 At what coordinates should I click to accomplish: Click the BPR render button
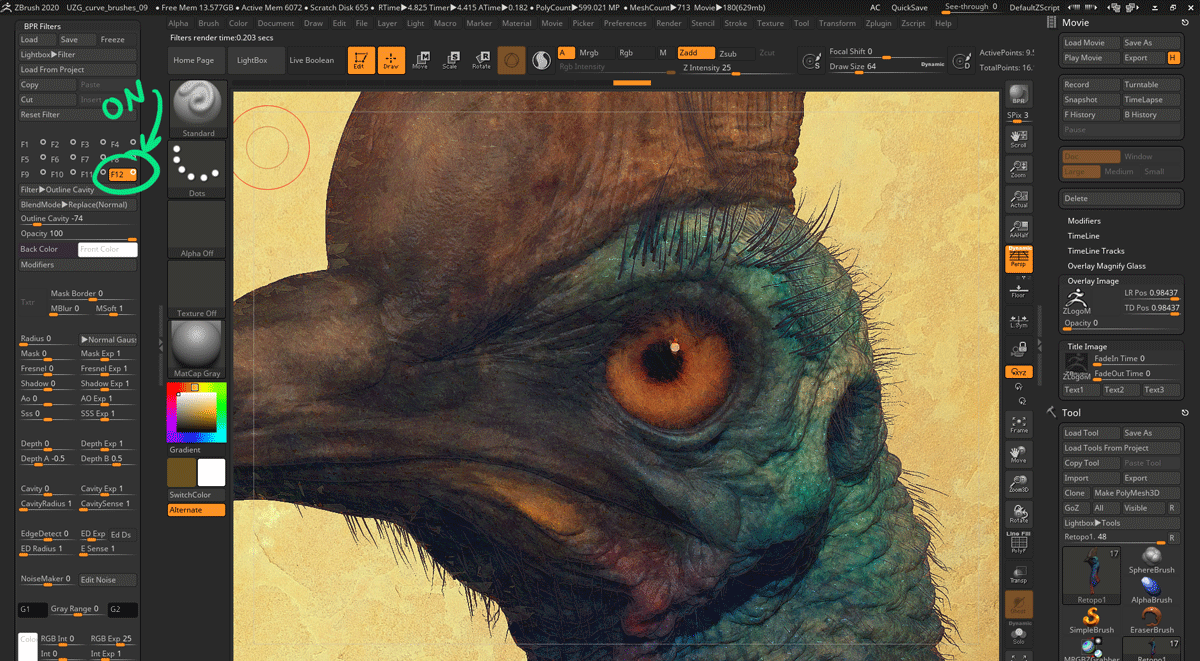click(x=1018, y=94)
